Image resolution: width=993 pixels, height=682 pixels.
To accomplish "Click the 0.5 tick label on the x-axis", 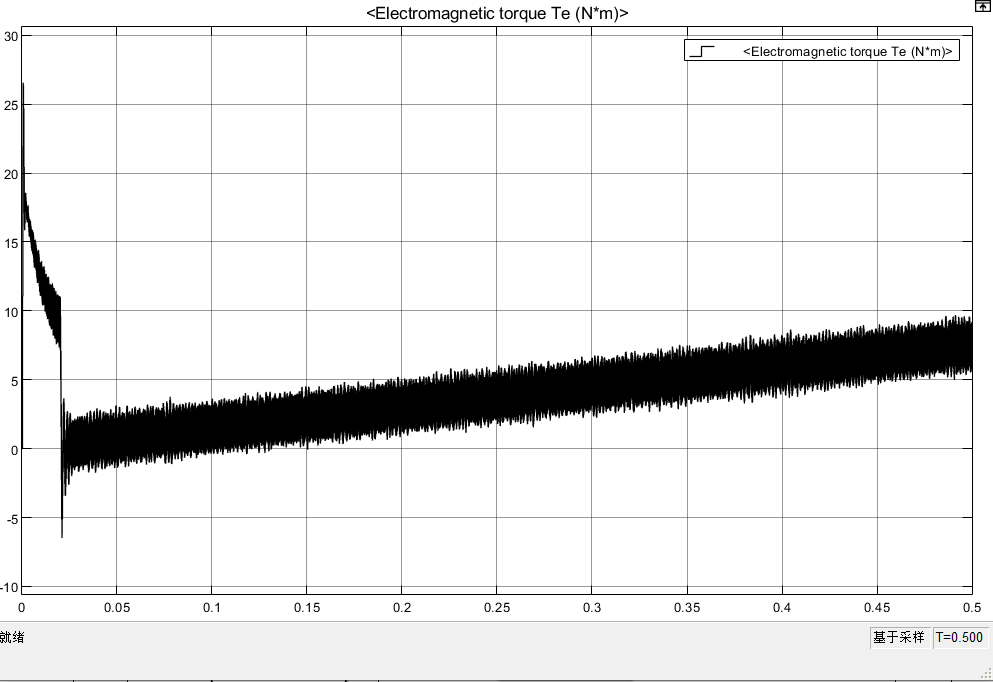I will coord(969,607).
